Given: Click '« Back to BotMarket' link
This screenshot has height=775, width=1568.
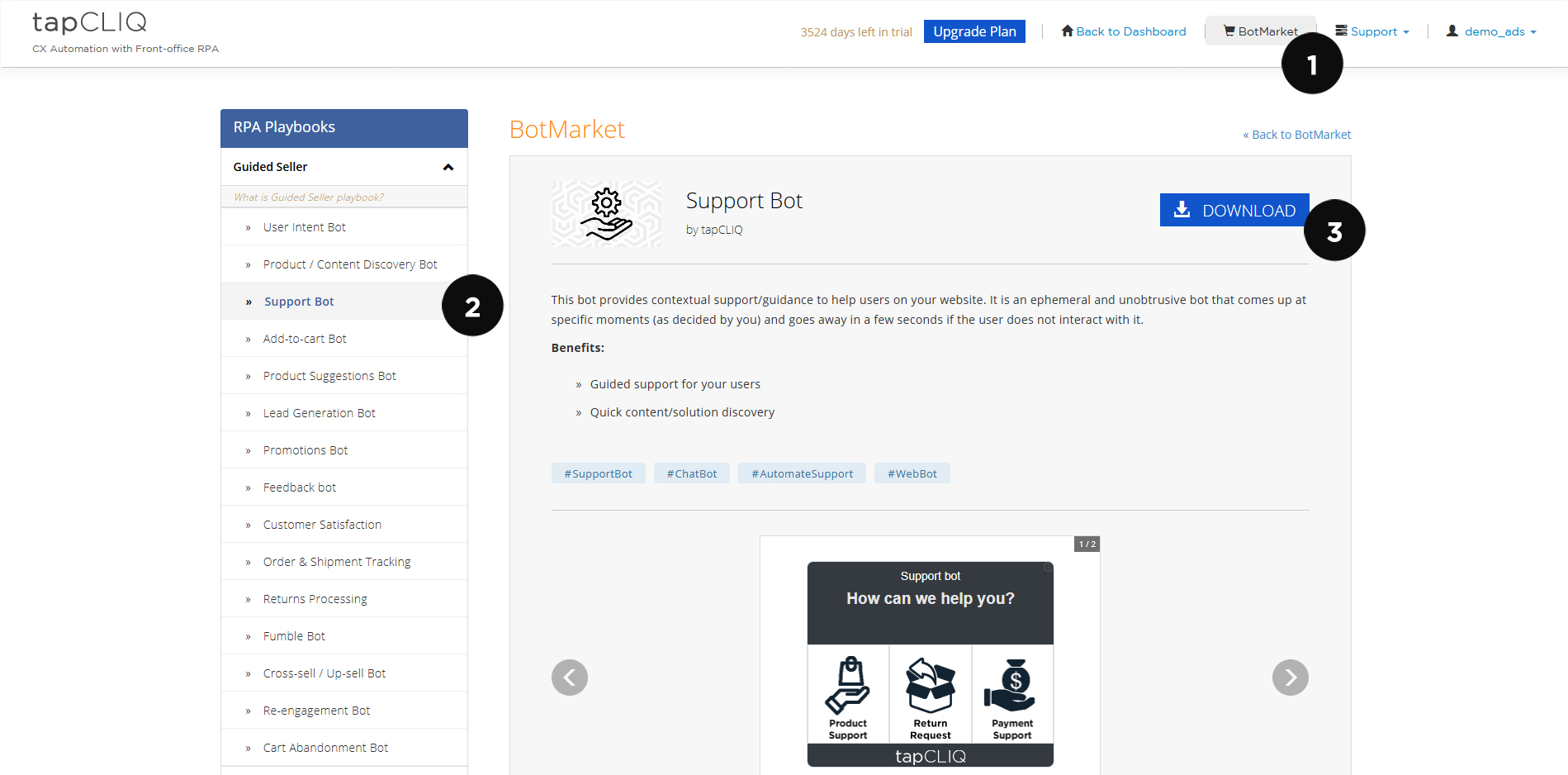Looking at the screenshot, I should point(1297,135).
